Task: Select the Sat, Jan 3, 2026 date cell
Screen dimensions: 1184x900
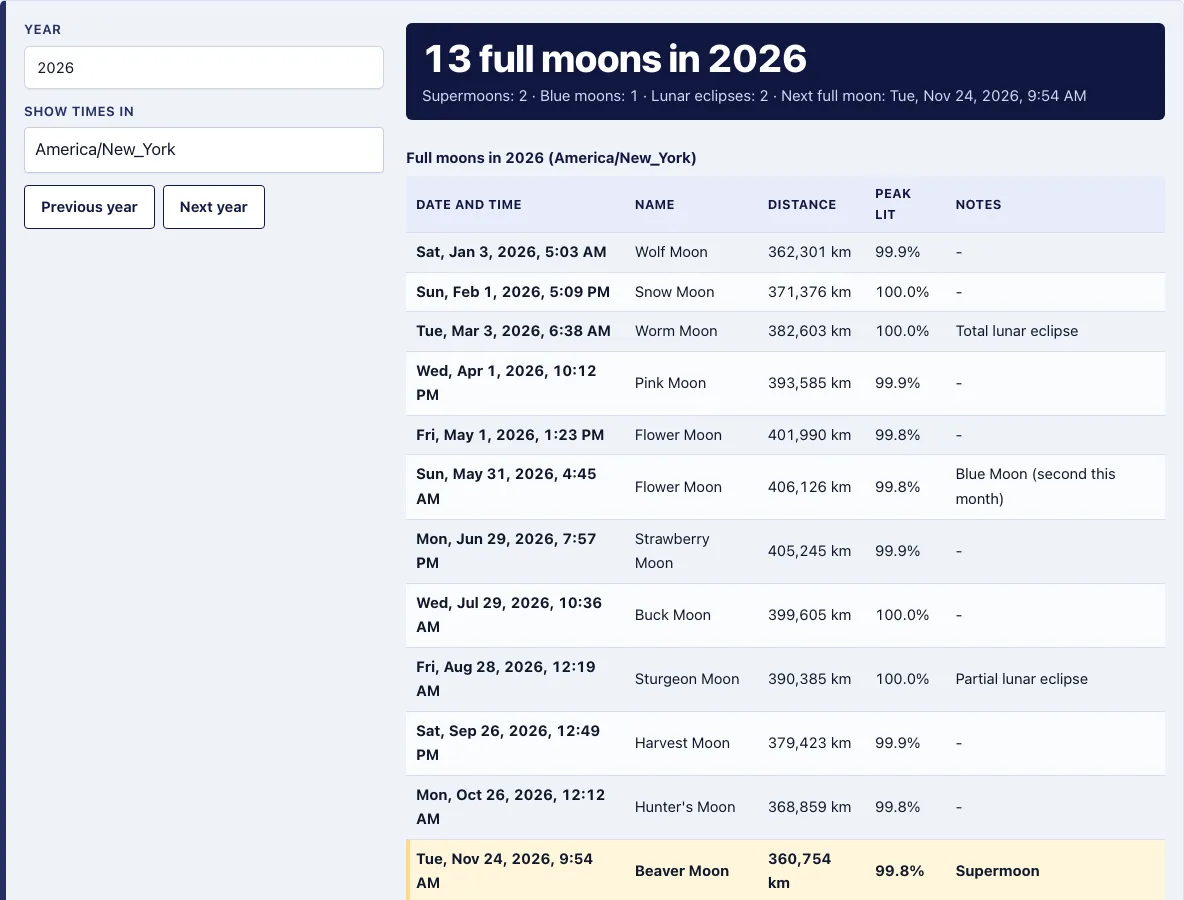Action: [x=511, y=252]
